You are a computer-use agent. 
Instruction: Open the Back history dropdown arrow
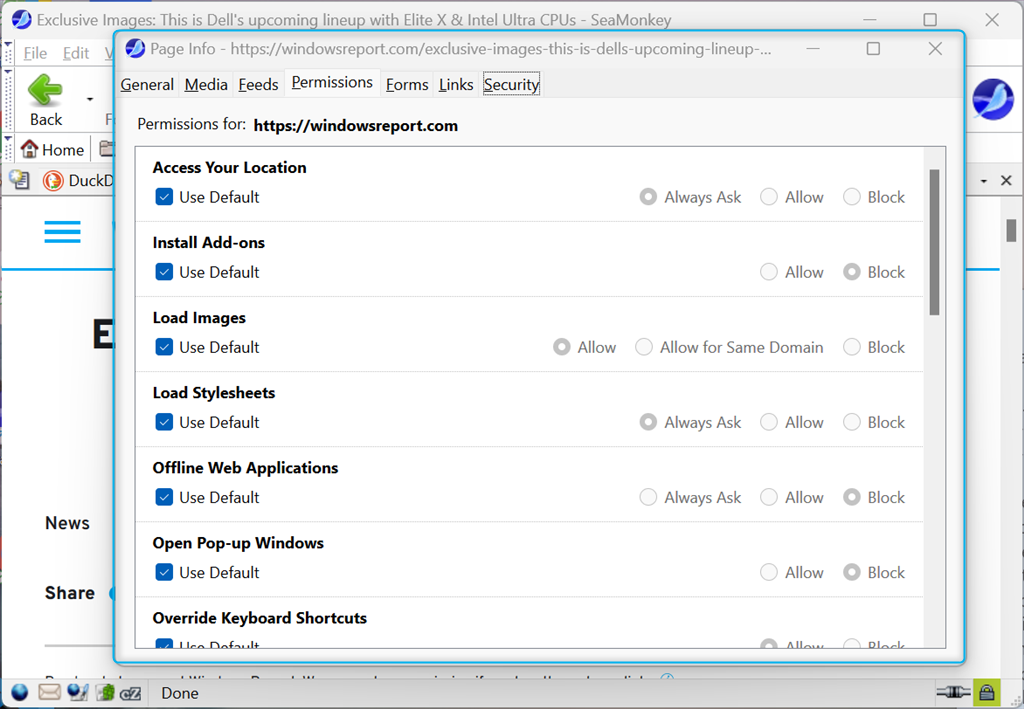pos(90,99)
